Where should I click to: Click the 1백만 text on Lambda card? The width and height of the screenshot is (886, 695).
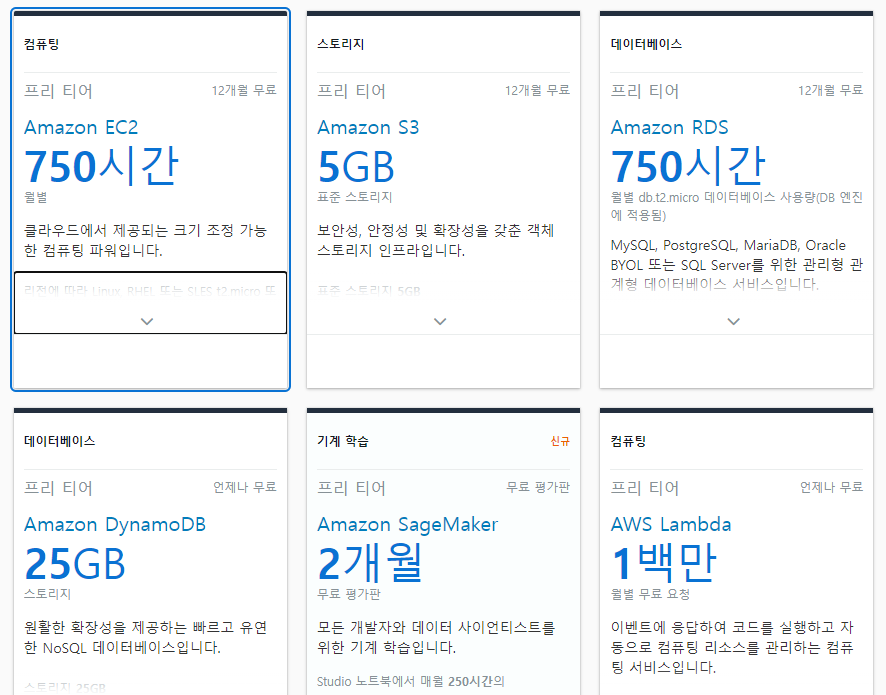(663, 563)
